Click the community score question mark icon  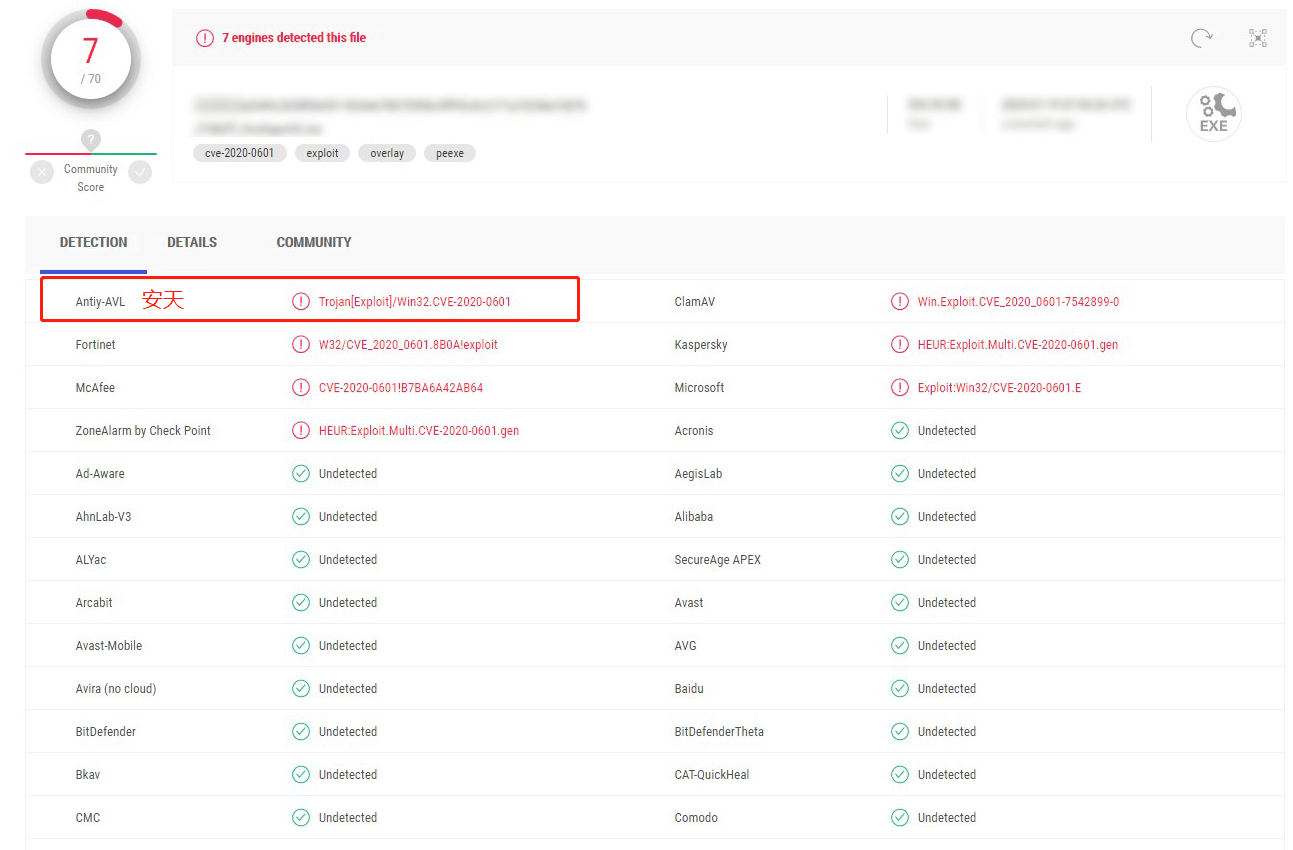coord(91,140)
